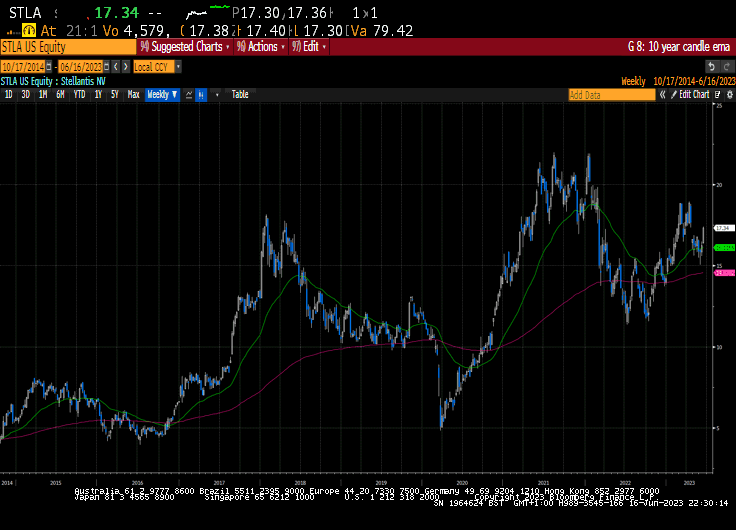
Task: Open the Suggested Charts menu
Action: click(x=185, y=46)
